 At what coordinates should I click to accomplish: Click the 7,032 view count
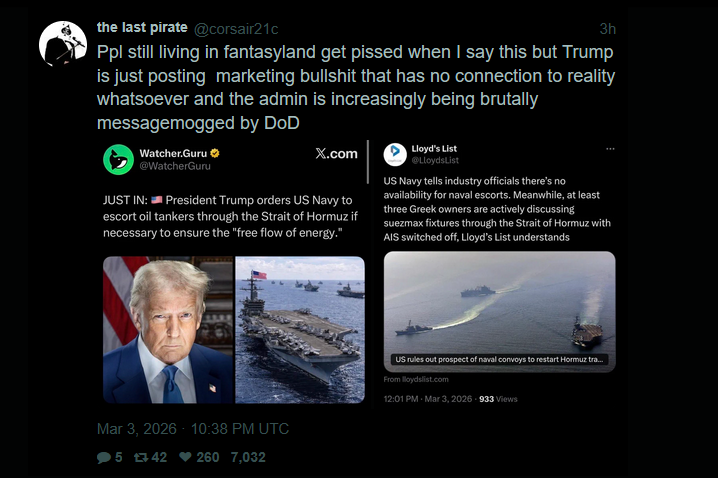coord(248,457)
